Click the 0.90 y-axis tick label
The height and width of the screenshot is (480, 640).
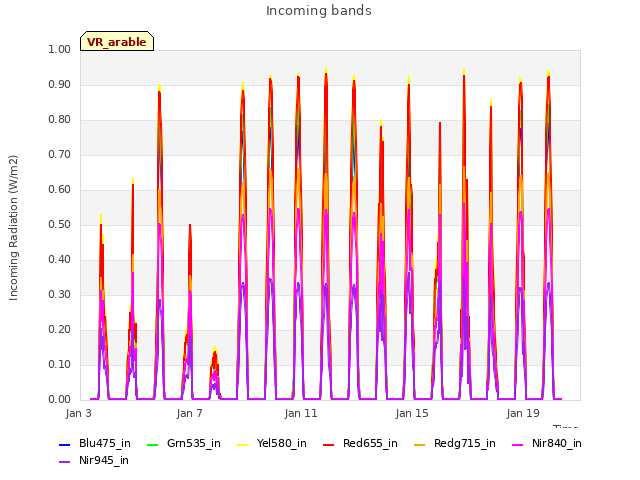point(60,84)
